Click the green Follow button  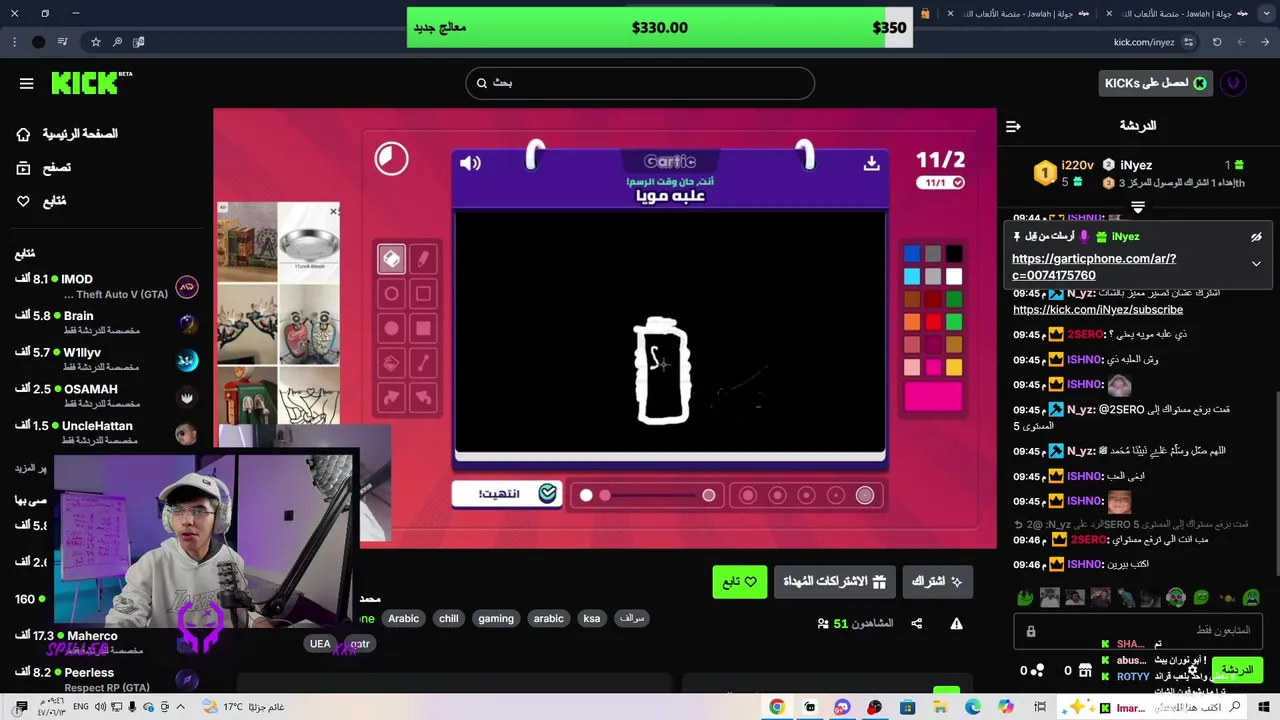740,582
